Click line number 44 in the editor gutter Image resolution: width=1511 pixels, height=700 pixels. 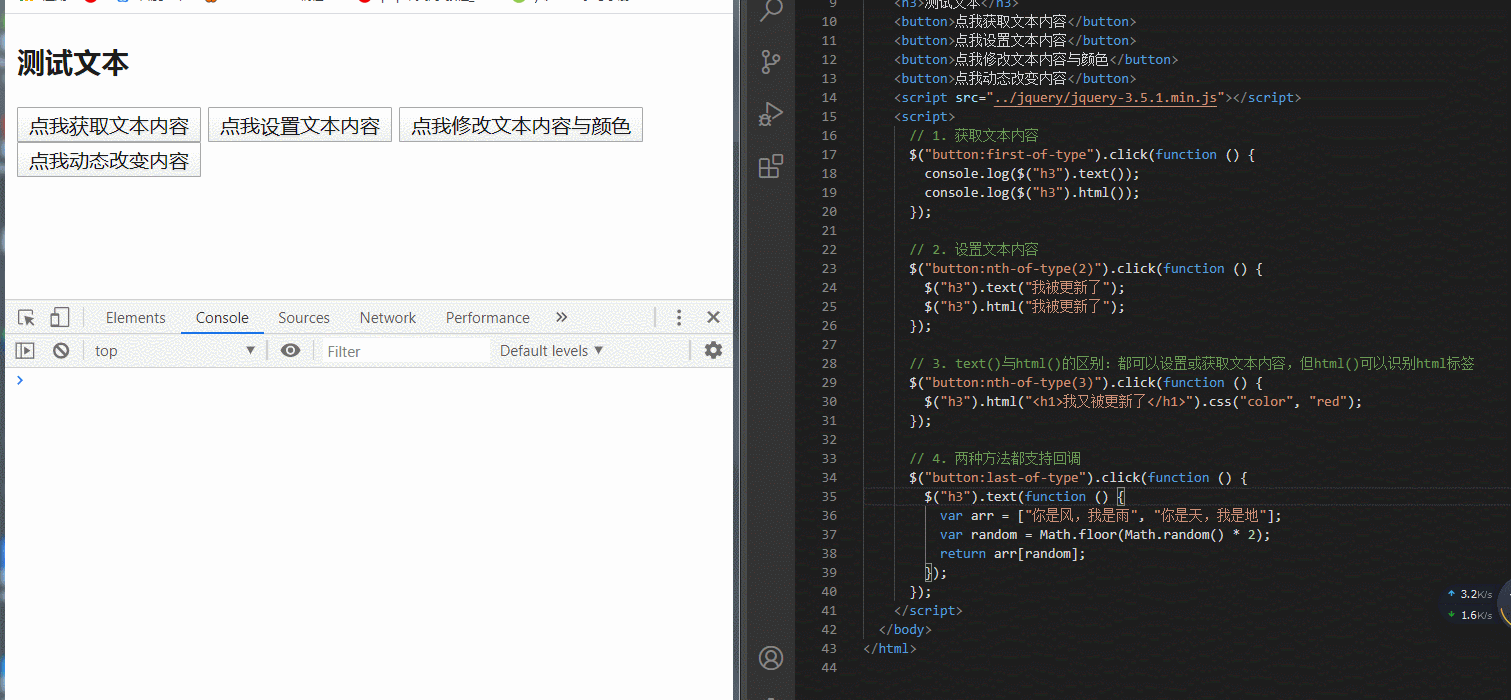pos(828,668)
